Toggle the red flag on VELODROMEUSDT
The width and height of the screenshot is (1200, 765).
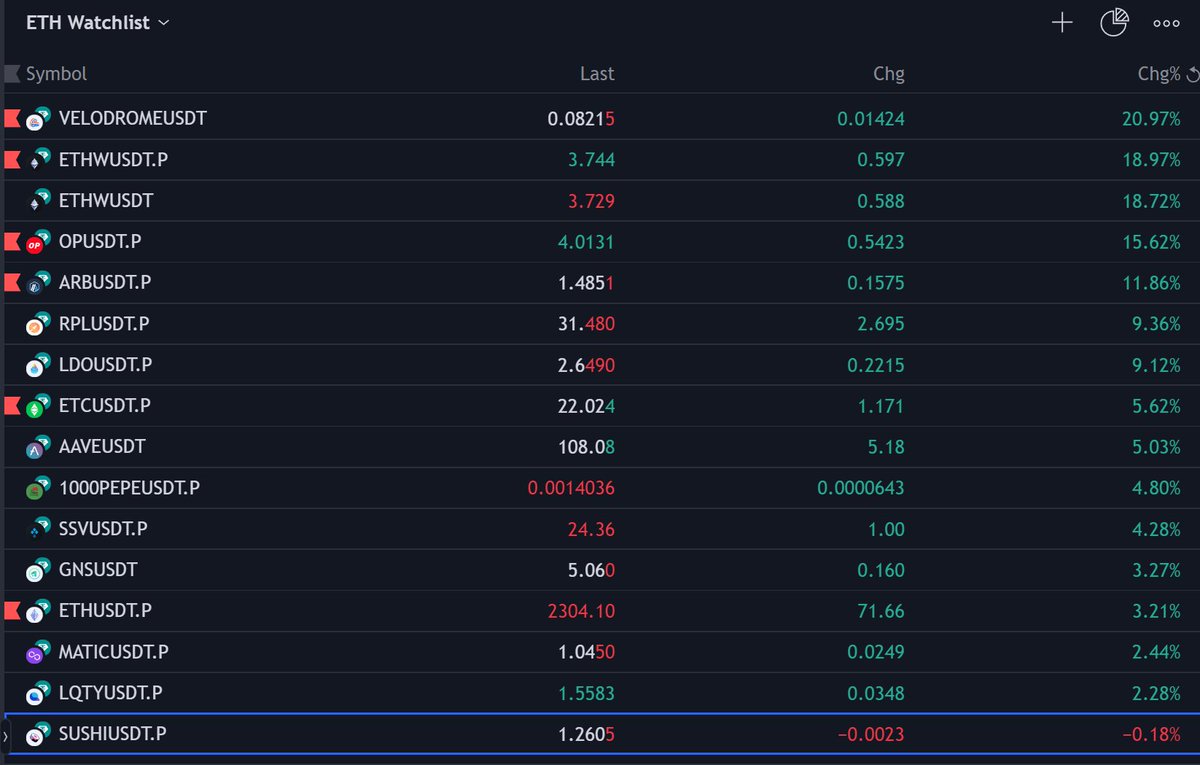[12, 118]
